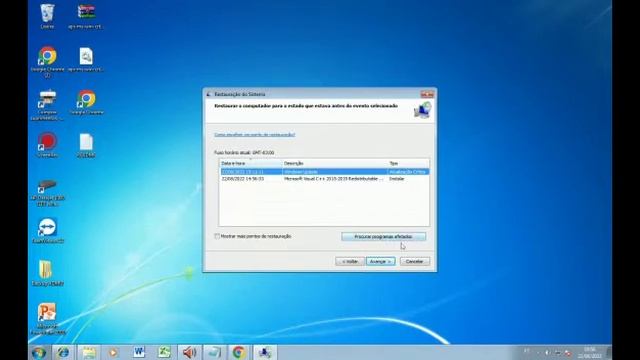Enable 'Mostrar mais pontos de restauração' checkbox
Image resolution: width=640 pixels, height=360 pixels.
(217, 236)
